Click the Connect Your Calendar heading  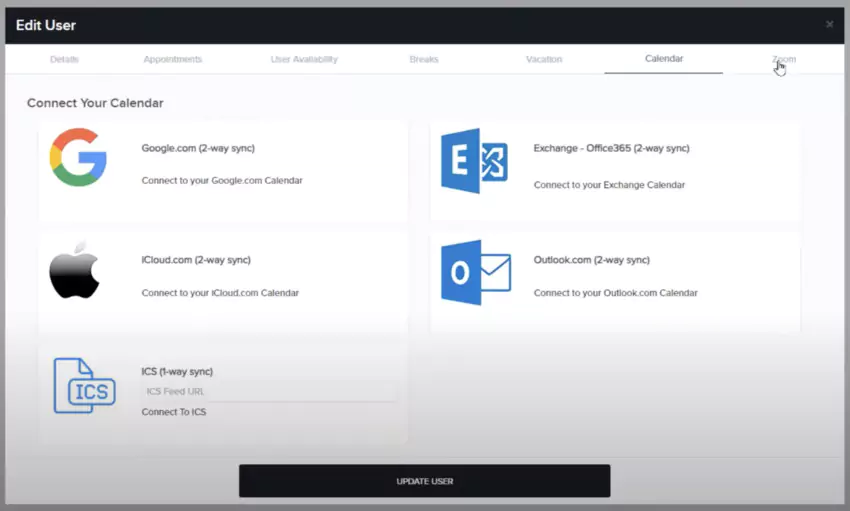point(95,103)
